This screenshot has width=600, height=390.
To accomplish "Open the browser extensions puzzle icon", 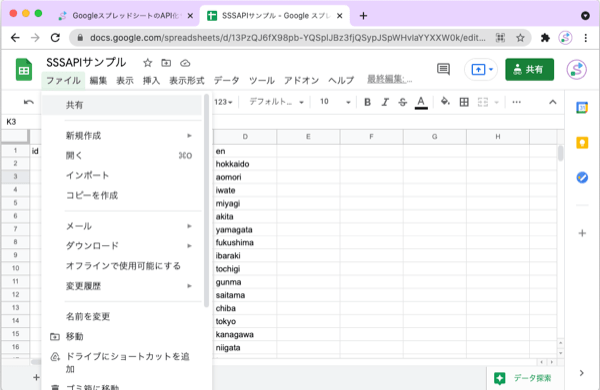I will [545, 38].
